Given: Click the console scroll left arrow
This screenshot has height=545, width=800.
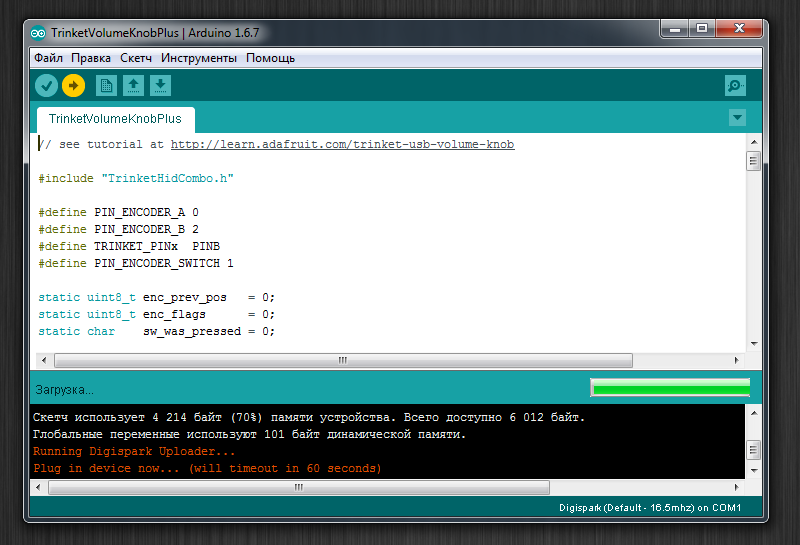Looking at the screenshot, I should click(x=38, y=487).
